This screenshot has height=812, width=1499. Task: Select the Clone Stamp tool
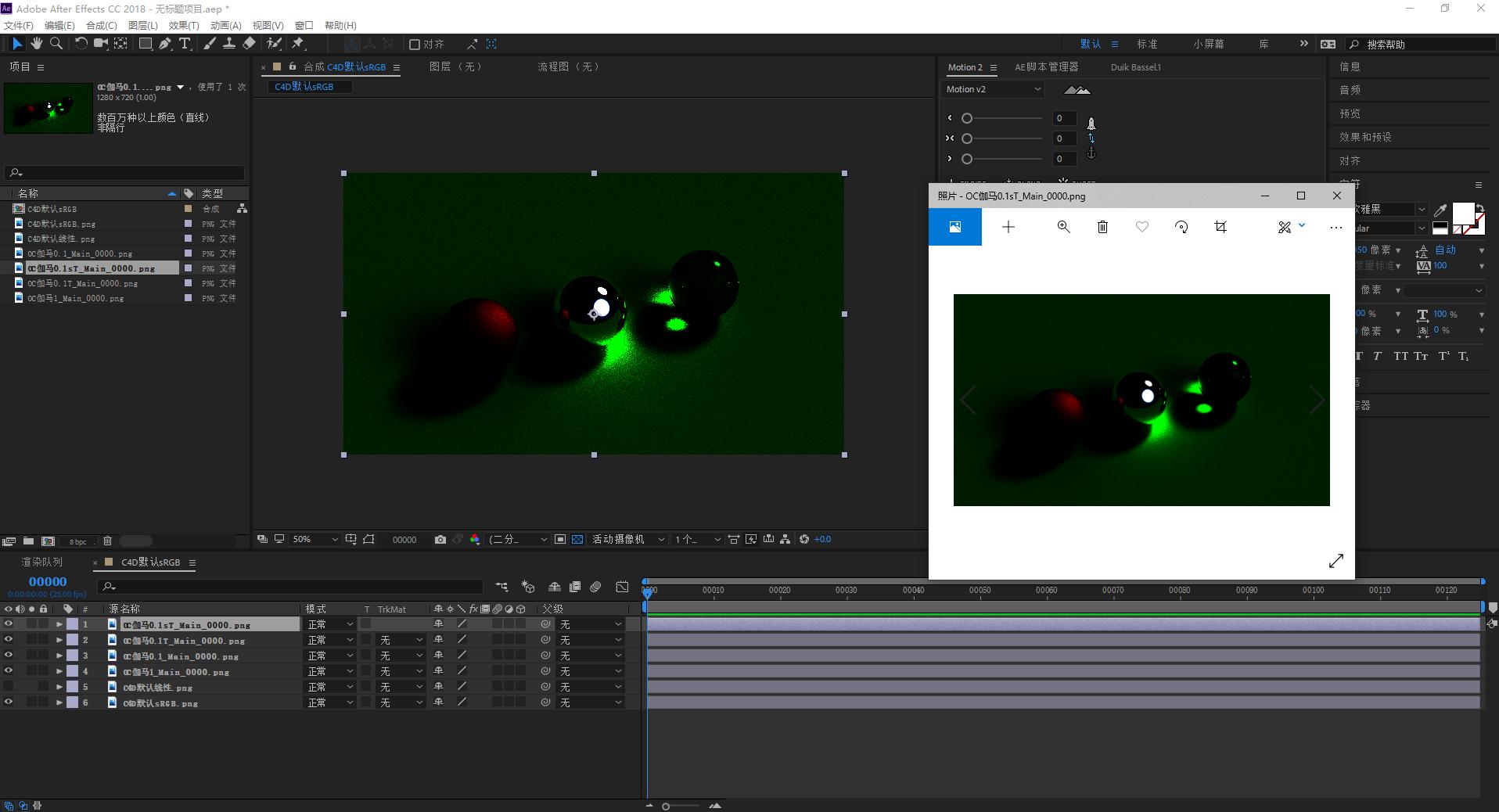229,44
